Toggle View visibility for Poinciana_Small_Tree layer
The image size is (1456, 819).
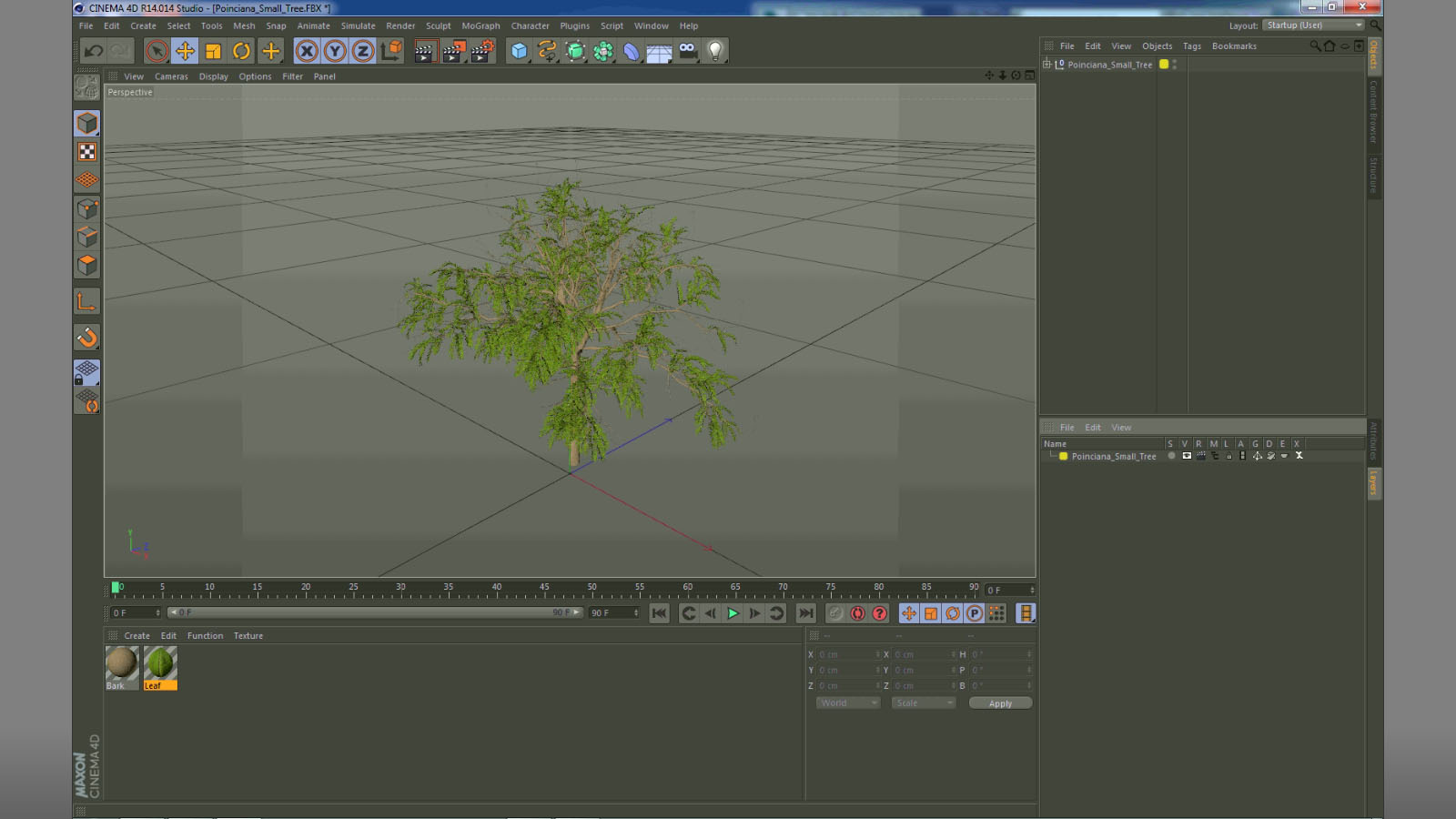[1187, 456]
